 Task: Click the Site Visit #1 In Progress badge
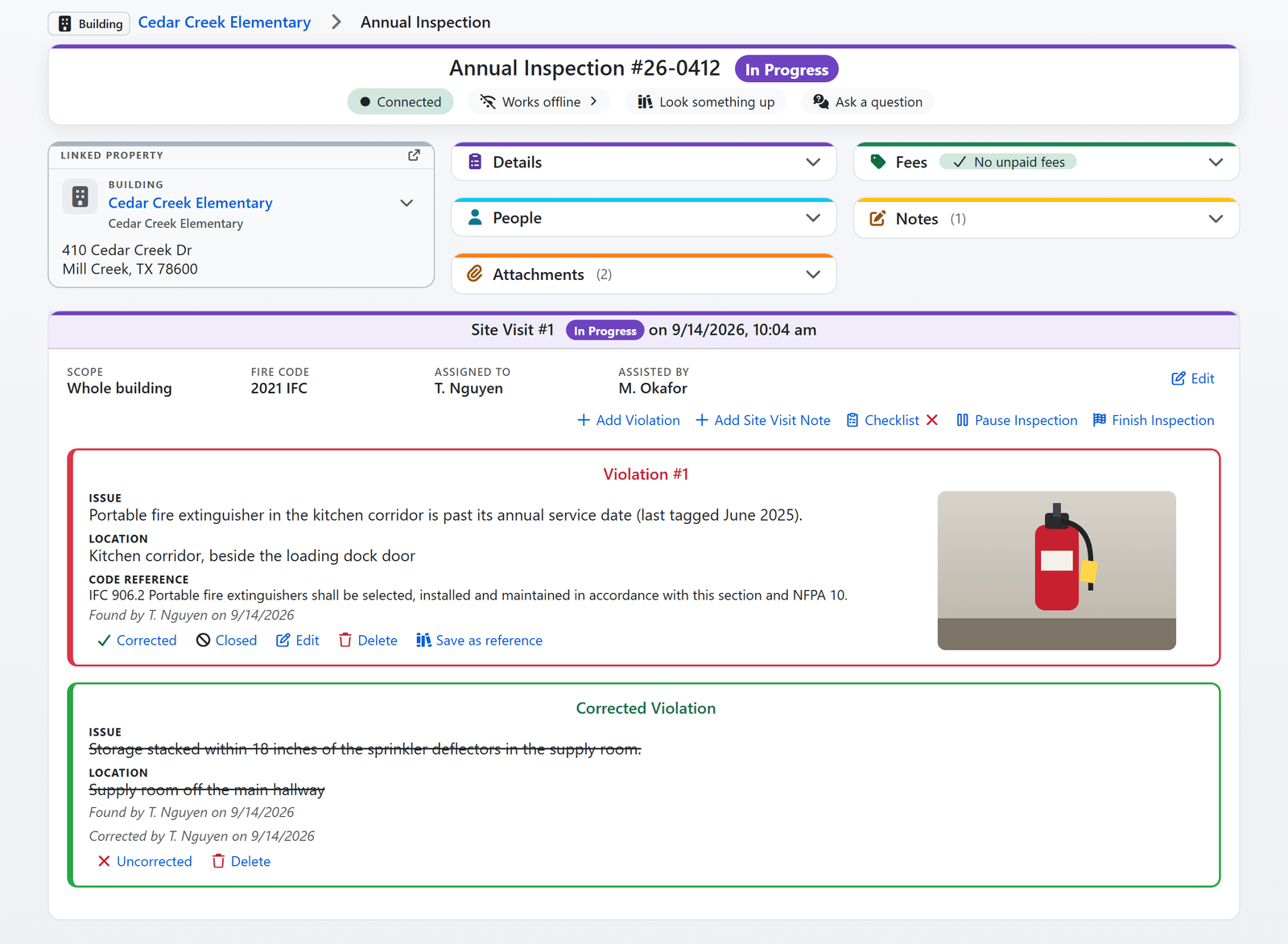click(x=605, y=331)
